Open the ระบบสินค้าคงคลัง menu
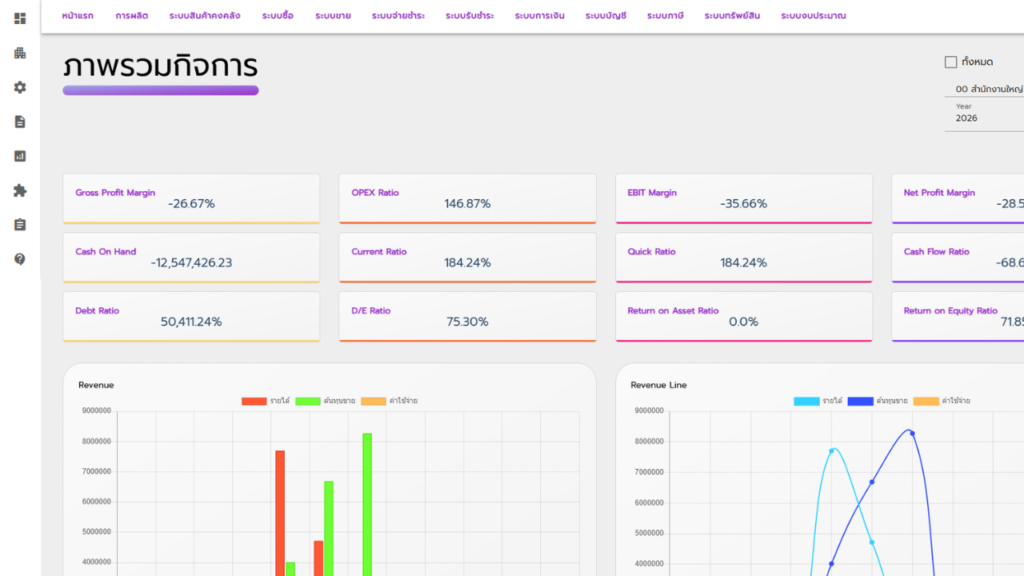Image resolution: width=1024 pixels, height=576 pixels. (204, 16)
